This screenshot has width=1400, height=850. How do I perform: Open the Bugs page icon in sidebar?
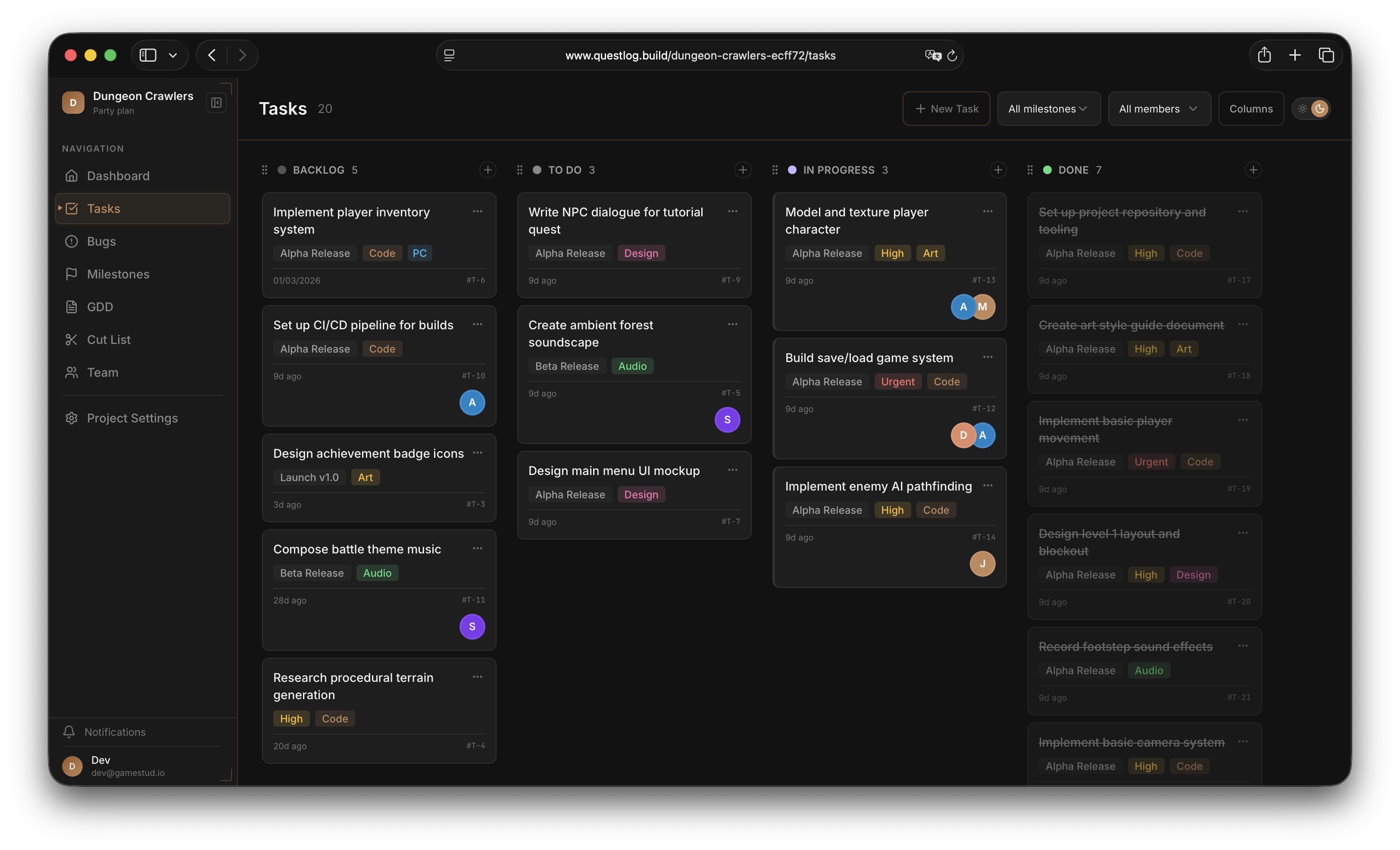click(71, 241)
